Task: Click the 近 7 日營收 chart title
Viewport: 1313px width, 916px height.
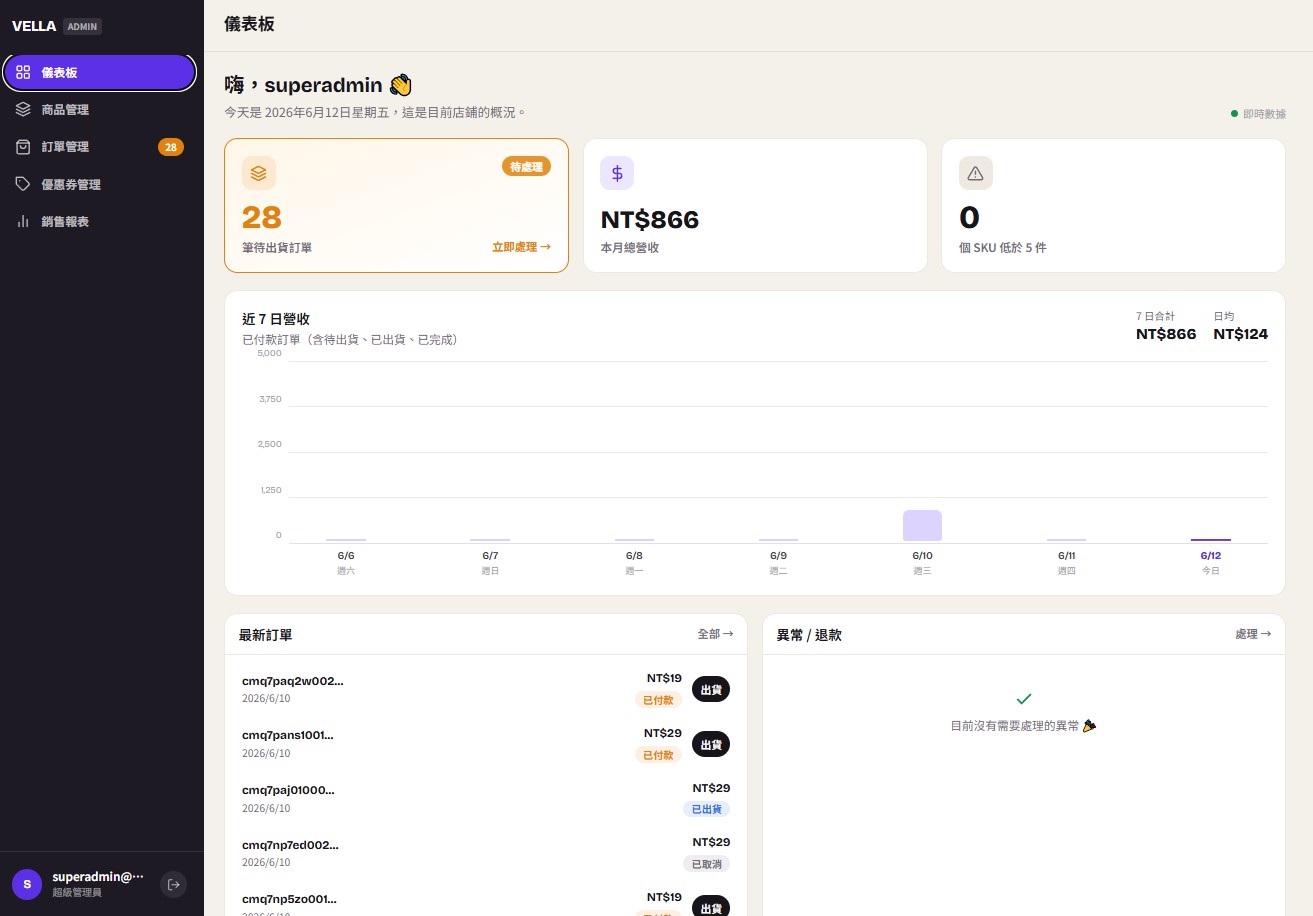Action: coord(276,319)
